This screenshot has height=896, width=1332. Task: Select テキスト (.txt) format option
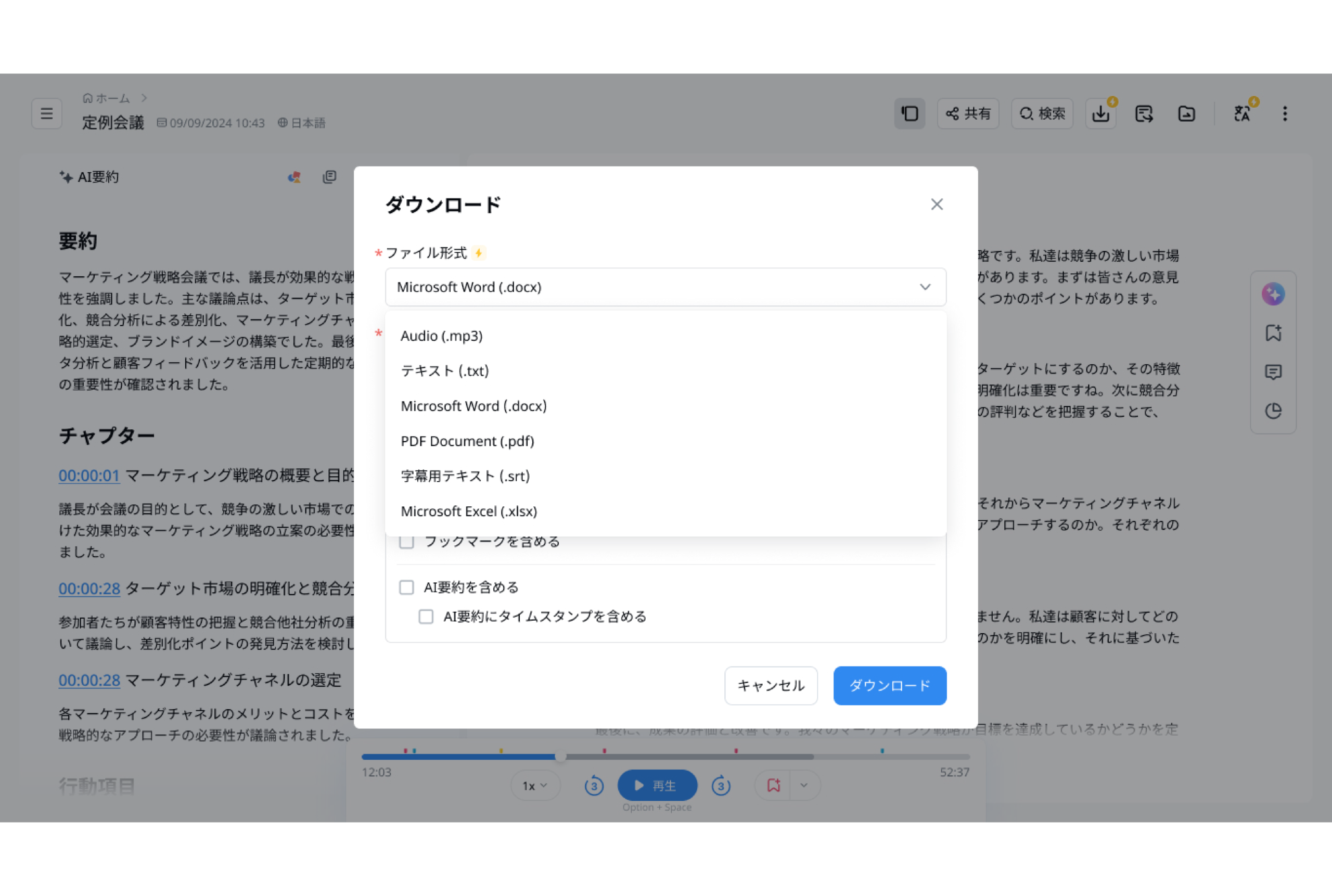665,371
